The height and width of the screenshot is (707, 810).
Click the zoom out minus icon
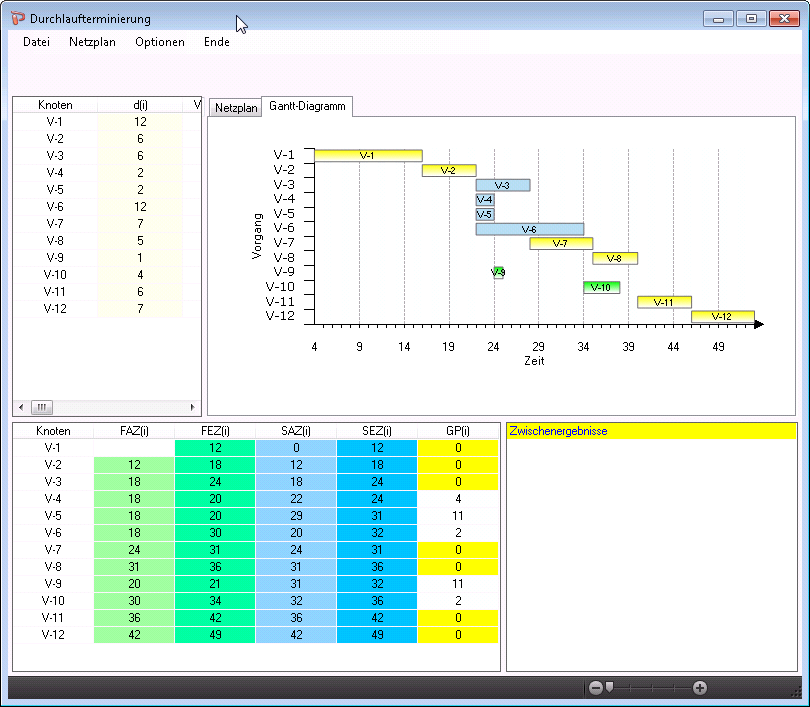pos(596,688)
